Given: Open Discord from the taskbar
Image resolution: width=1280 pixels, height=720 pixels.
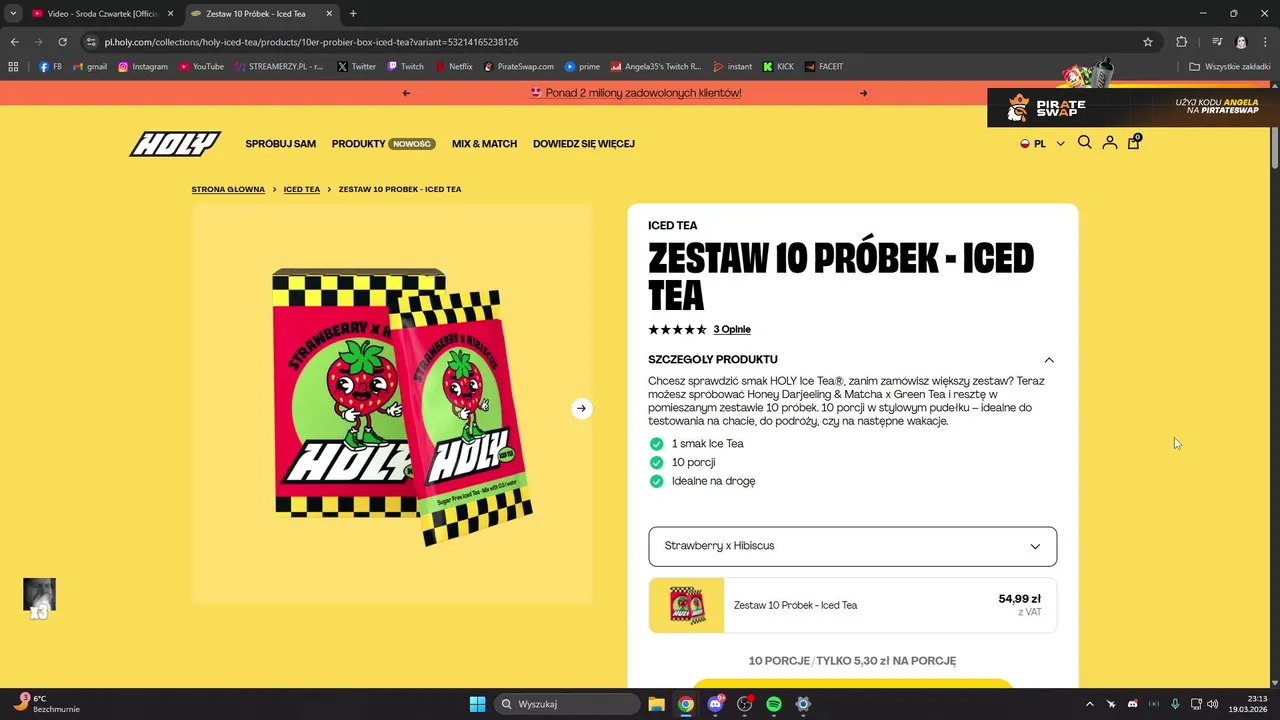Looking at the screenshot, I should click(716, 704).
